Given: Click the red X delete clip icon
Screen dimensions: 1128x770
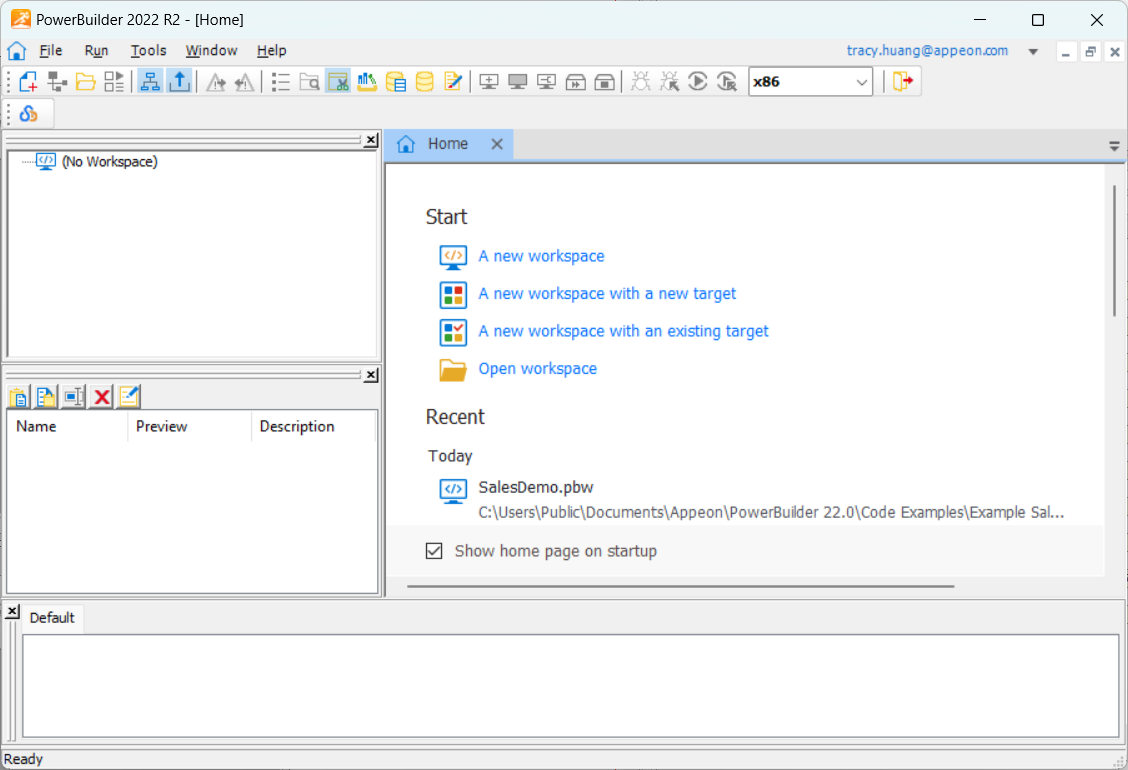Looking at the screenshot, I should coord(101,397).
